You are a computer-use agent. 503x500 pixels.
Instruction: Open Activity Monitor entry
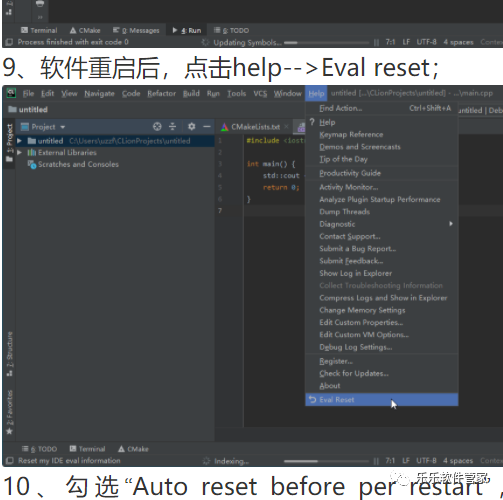[382, 187]
